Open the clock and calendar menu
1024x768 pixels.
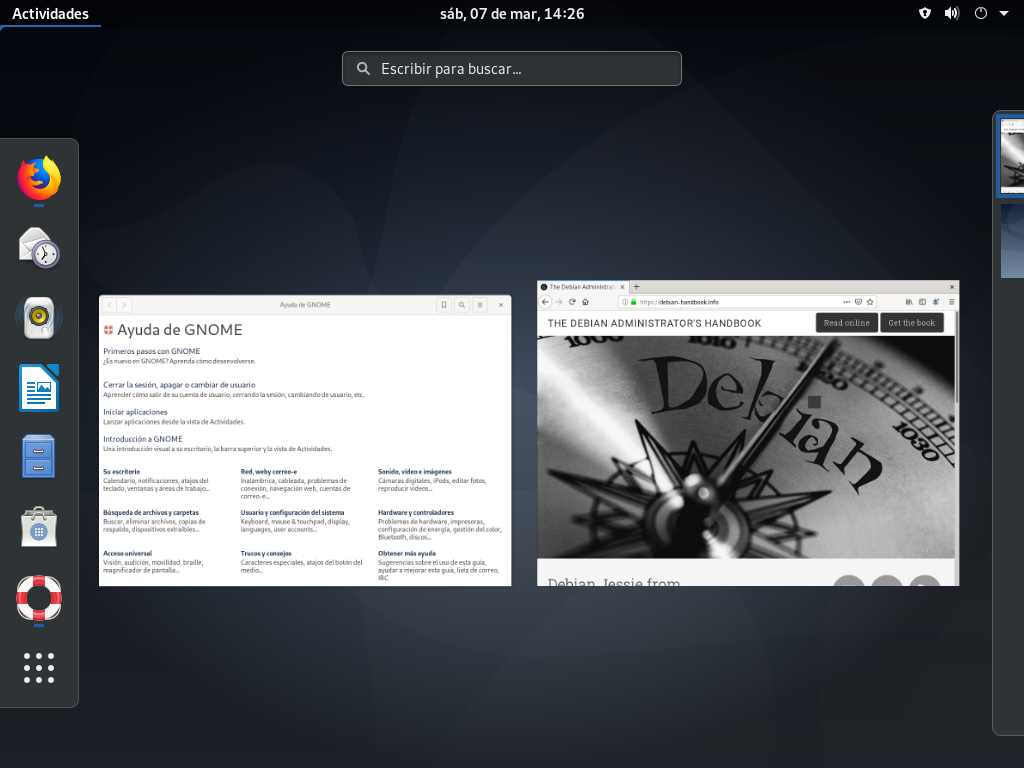pos(512,14)
